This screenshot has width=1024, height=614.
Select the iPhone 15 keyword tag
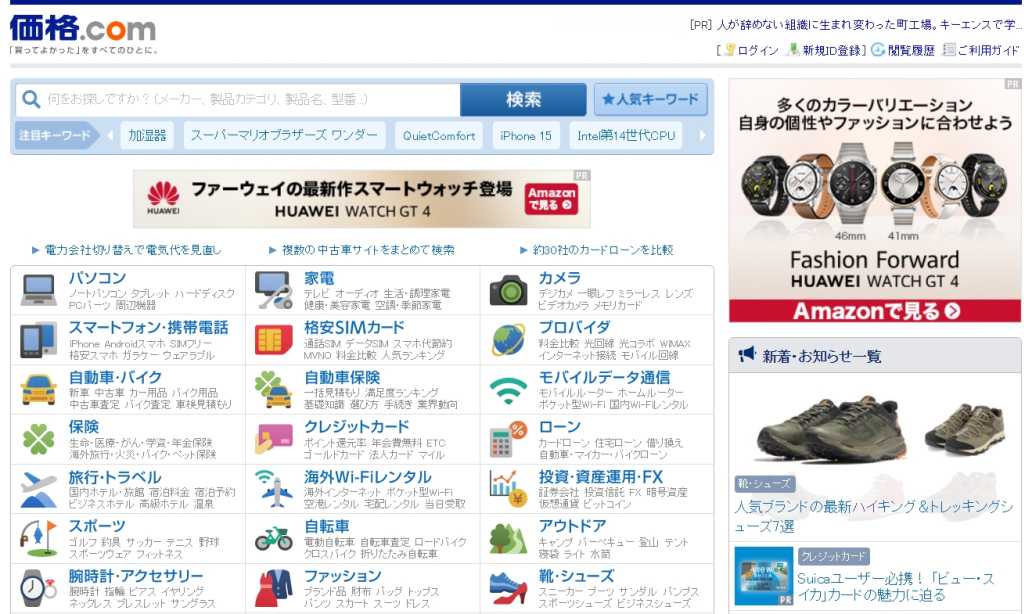pos(526,136)
